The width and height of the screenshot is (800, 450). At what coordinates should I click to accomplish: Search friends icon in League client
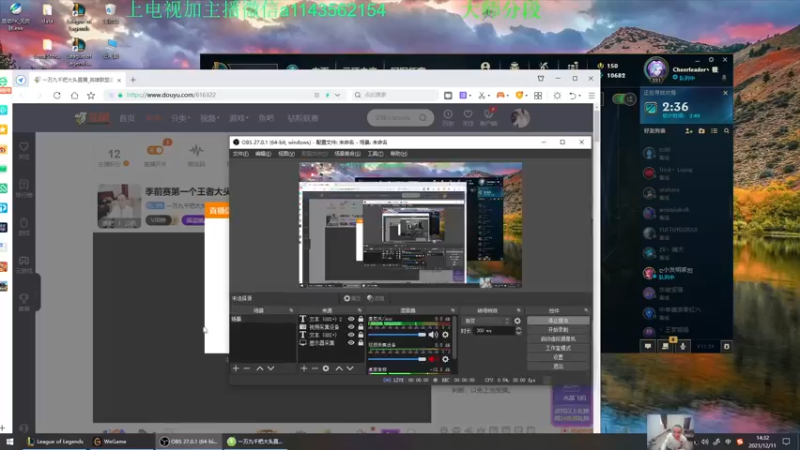[727, 131]
